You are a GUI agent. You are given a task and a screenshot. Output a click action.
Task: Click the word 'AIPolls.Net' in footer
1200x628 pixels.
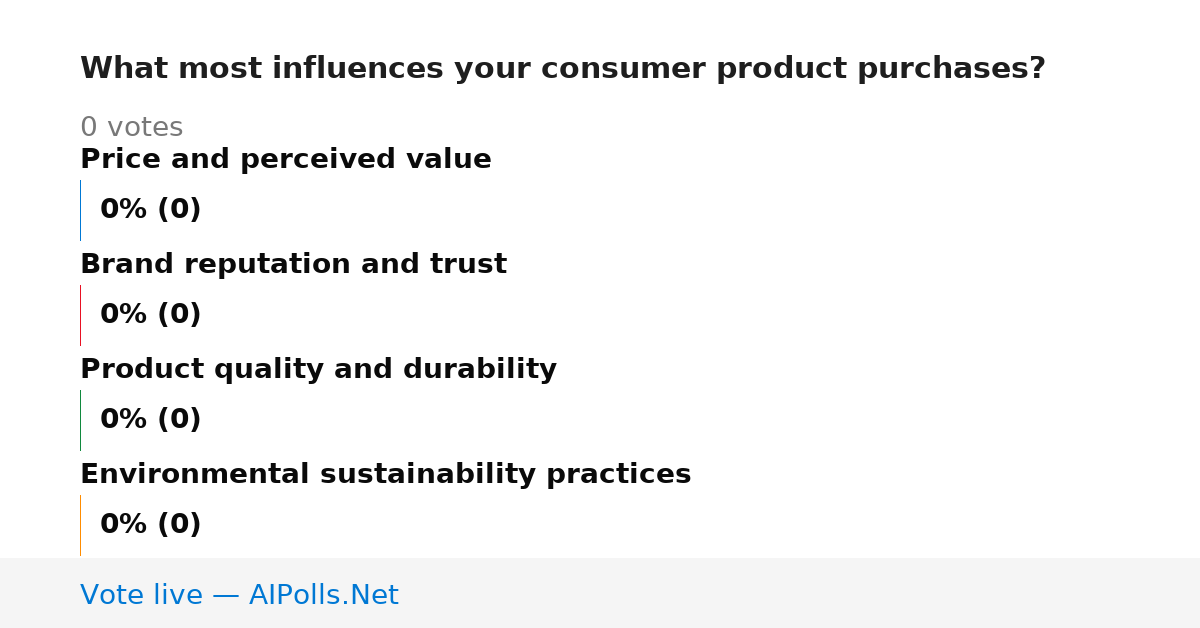323,596
